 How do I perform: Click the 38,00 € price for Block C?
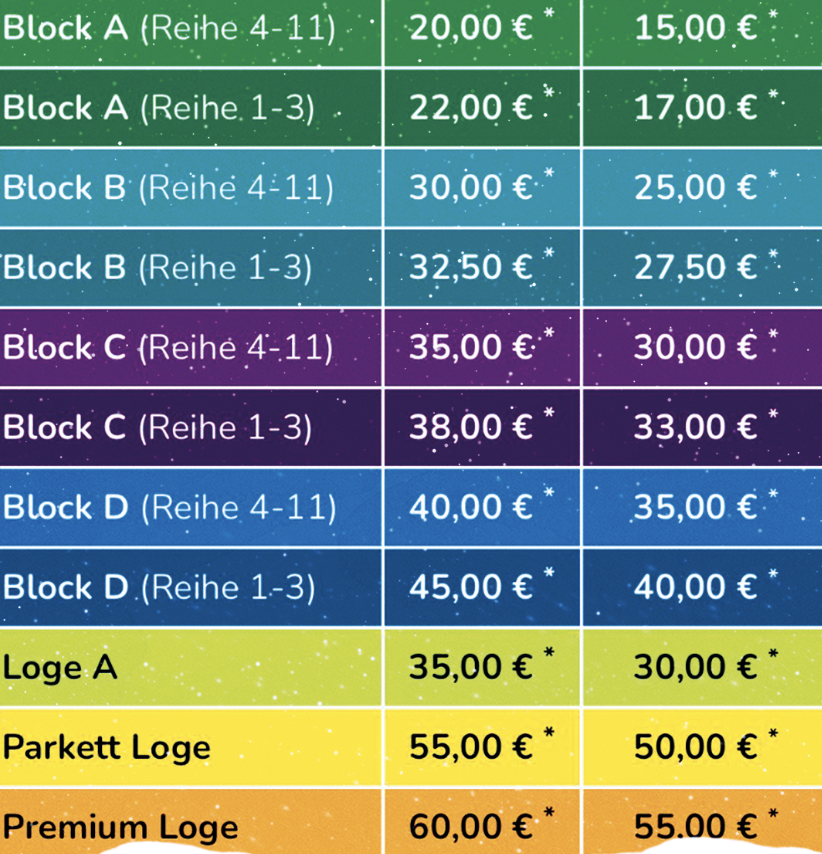[471, 426]
